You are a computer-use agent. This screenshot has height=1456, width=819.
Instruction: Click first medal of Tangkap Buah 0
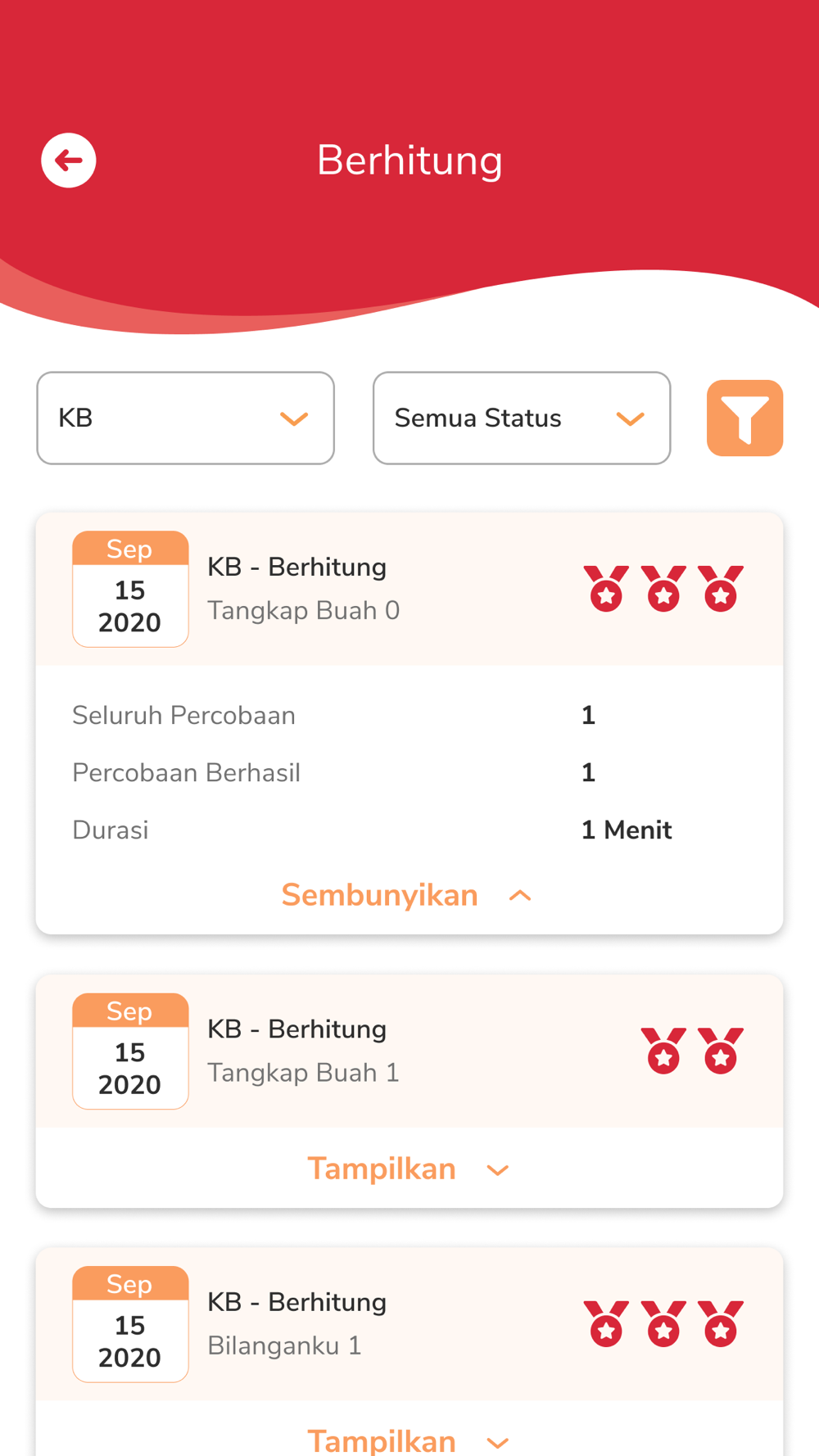(606, 589)
